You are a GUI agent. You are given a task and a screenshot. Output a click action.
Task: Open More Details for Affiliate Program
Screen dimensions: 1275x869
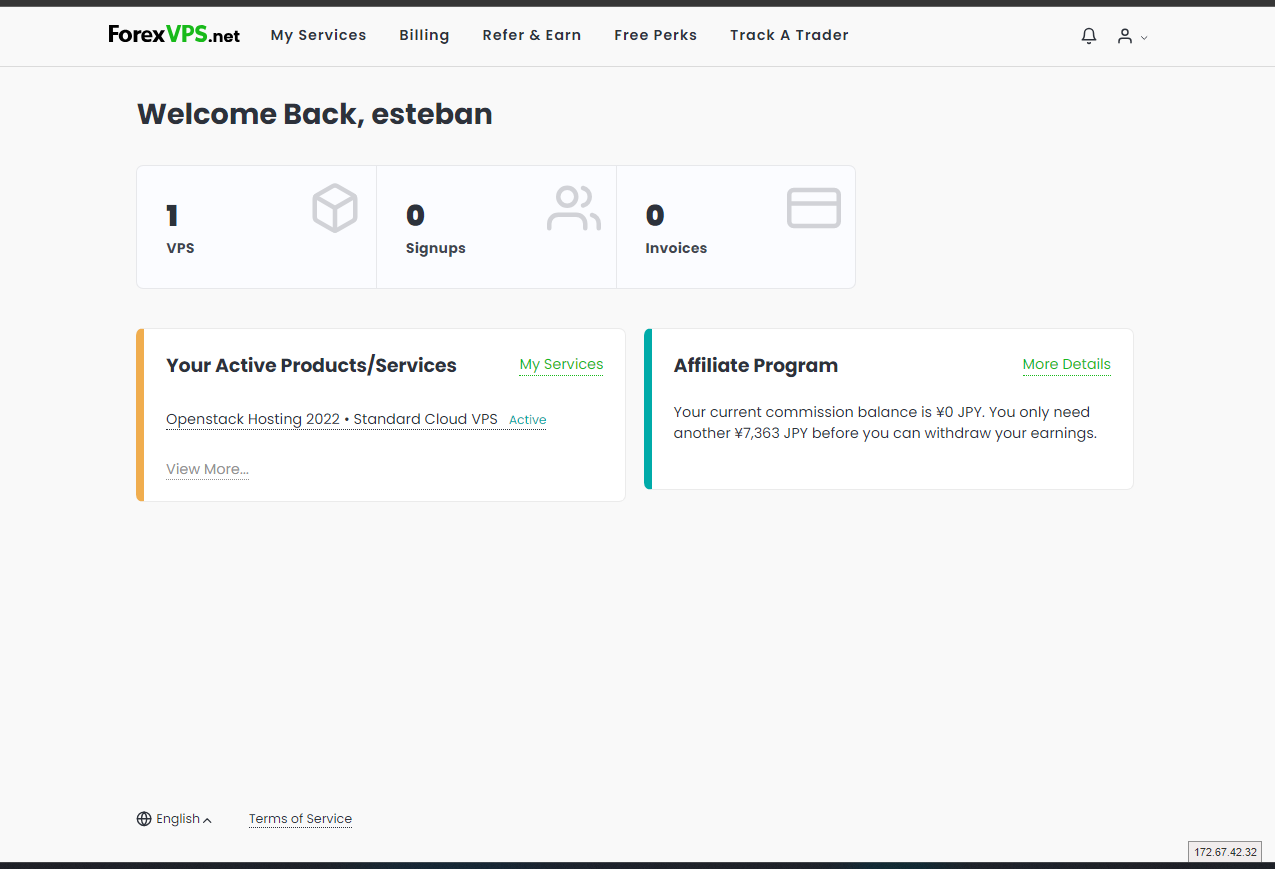[1066, 365]
